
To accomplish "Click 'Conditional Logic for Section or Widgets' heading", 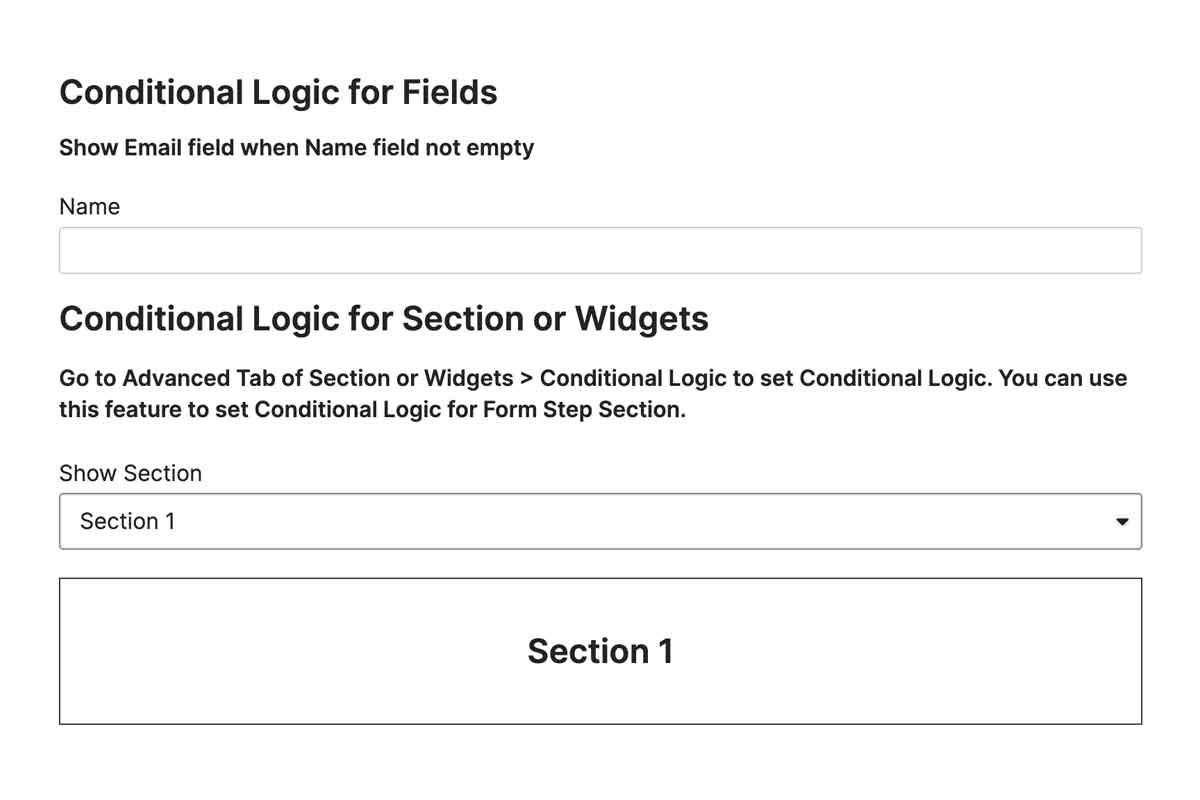I will pyautogui.click(x=384, y=319).
